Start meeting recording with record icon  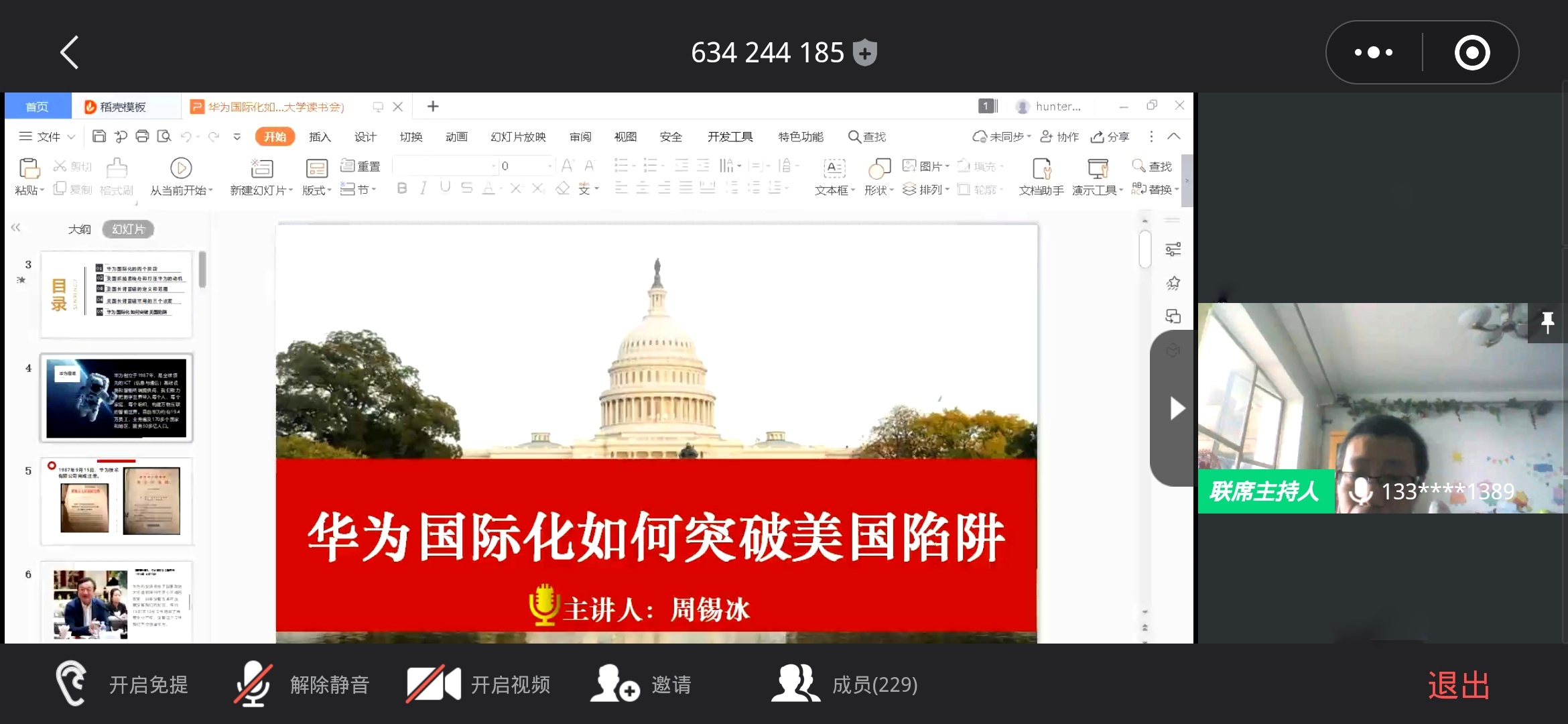tap(1472, 52)
